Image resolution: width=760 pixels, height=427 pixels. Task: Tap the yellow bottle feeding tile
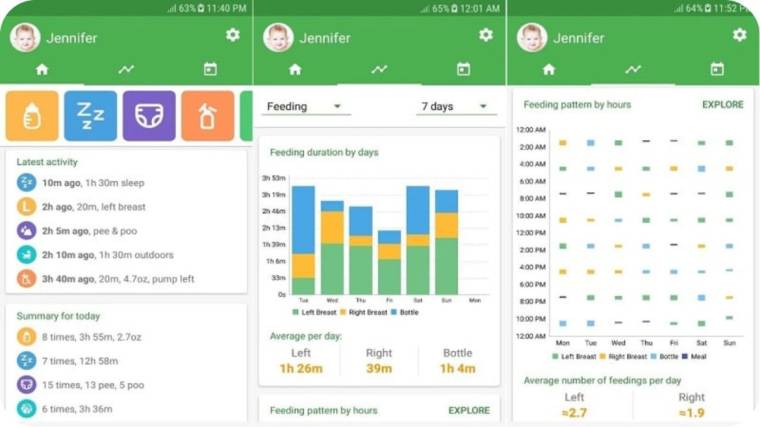tap(32, 116)
